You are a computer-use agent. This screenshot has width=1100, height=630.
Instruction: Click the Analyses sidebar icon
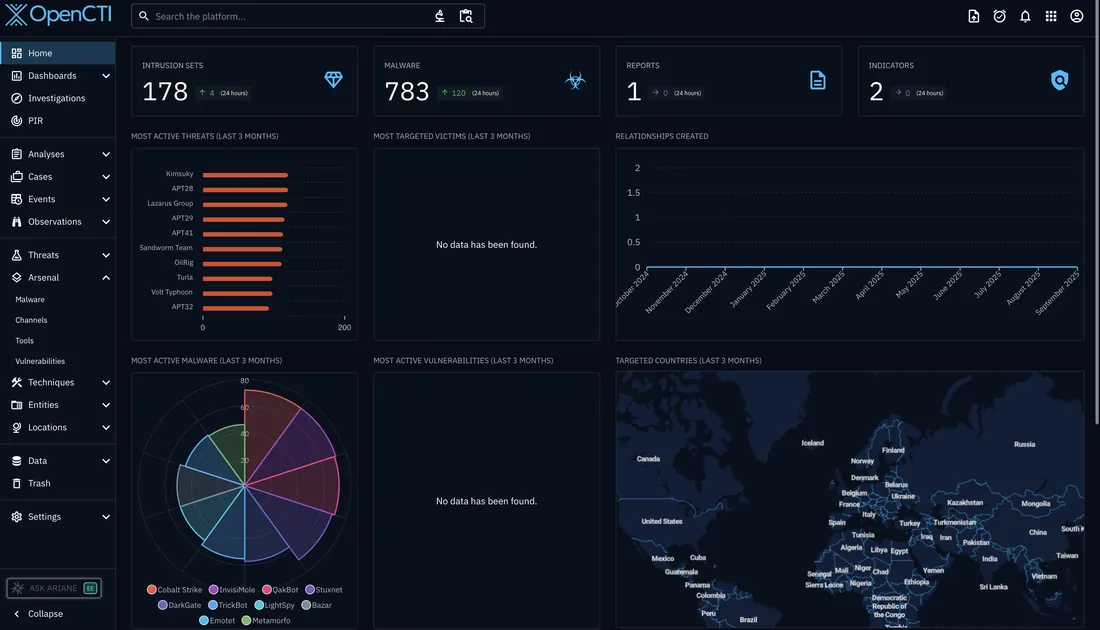(17, 154)
